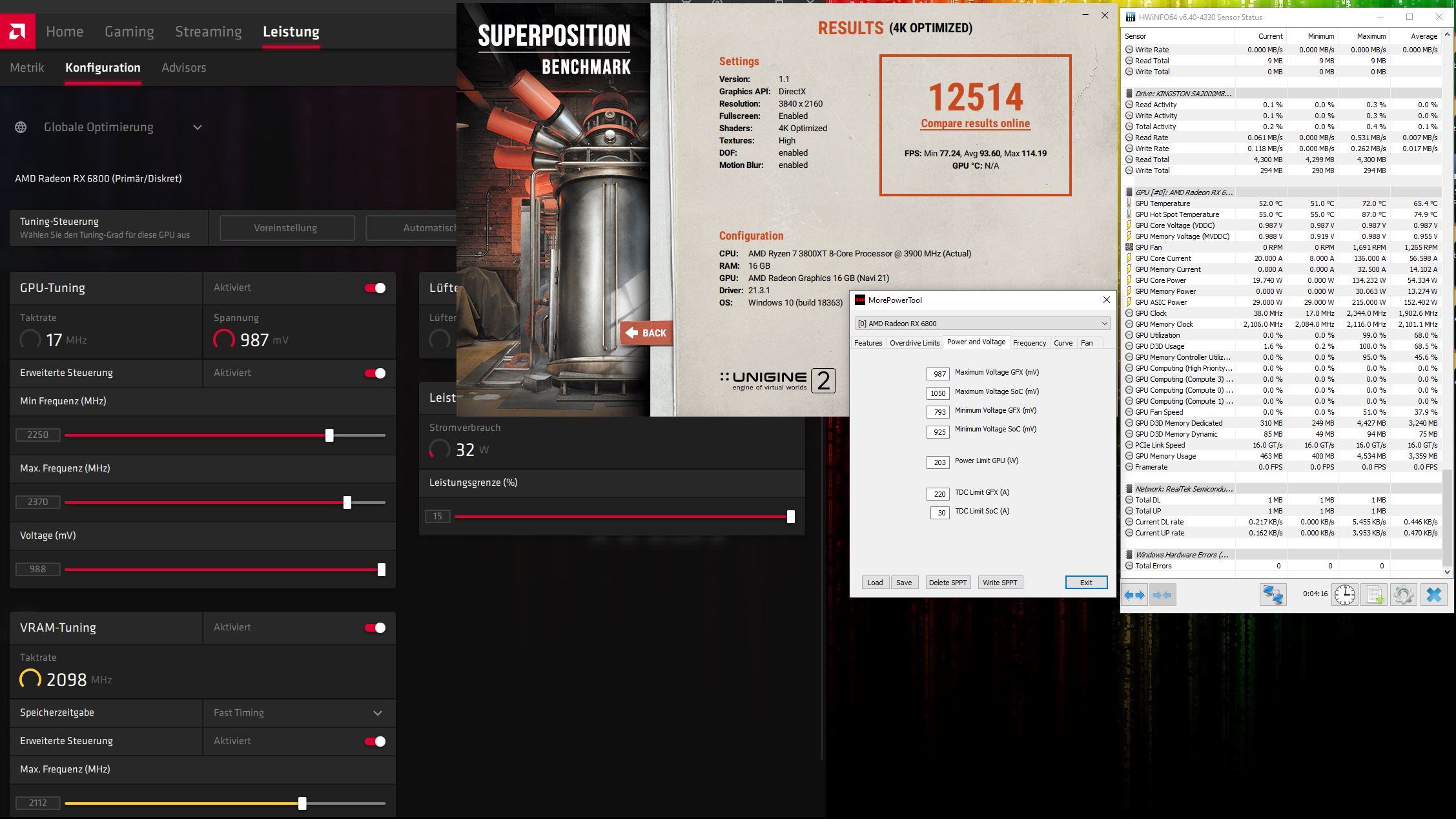Toggle the GPU-Tuning Aktiviert switch
This screenshot has height=819, width=1456.
375,288
